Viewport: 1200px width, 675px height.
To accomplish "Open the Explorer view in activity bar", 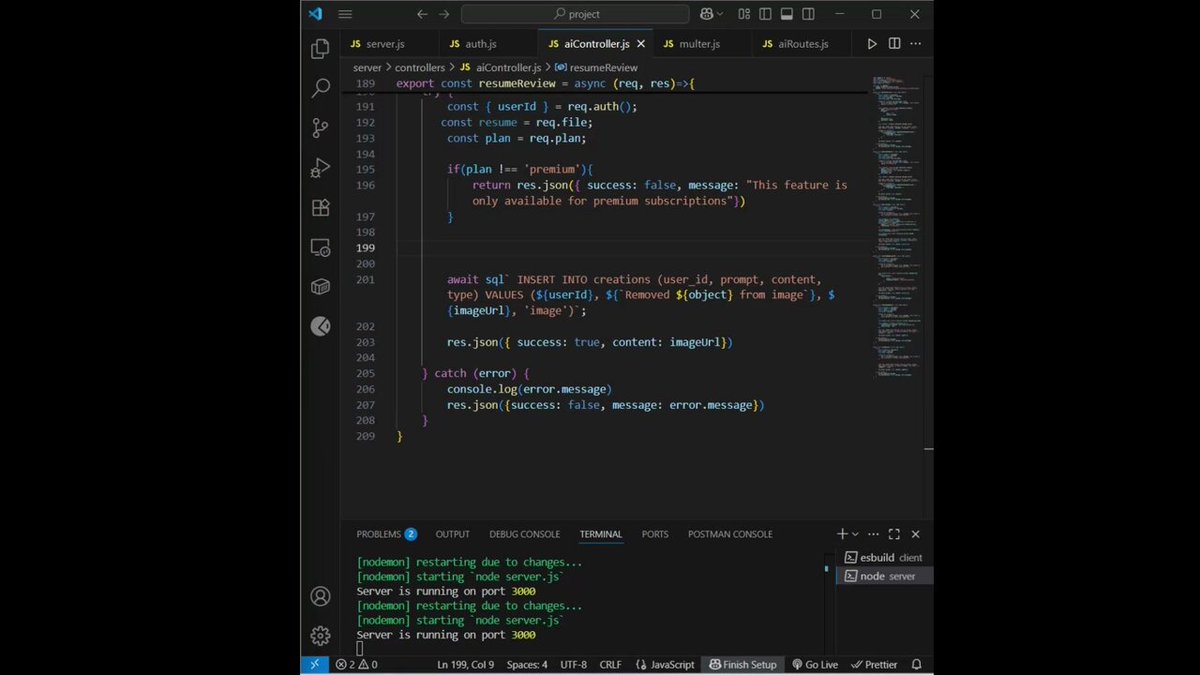I will click(x=320, y=49).
